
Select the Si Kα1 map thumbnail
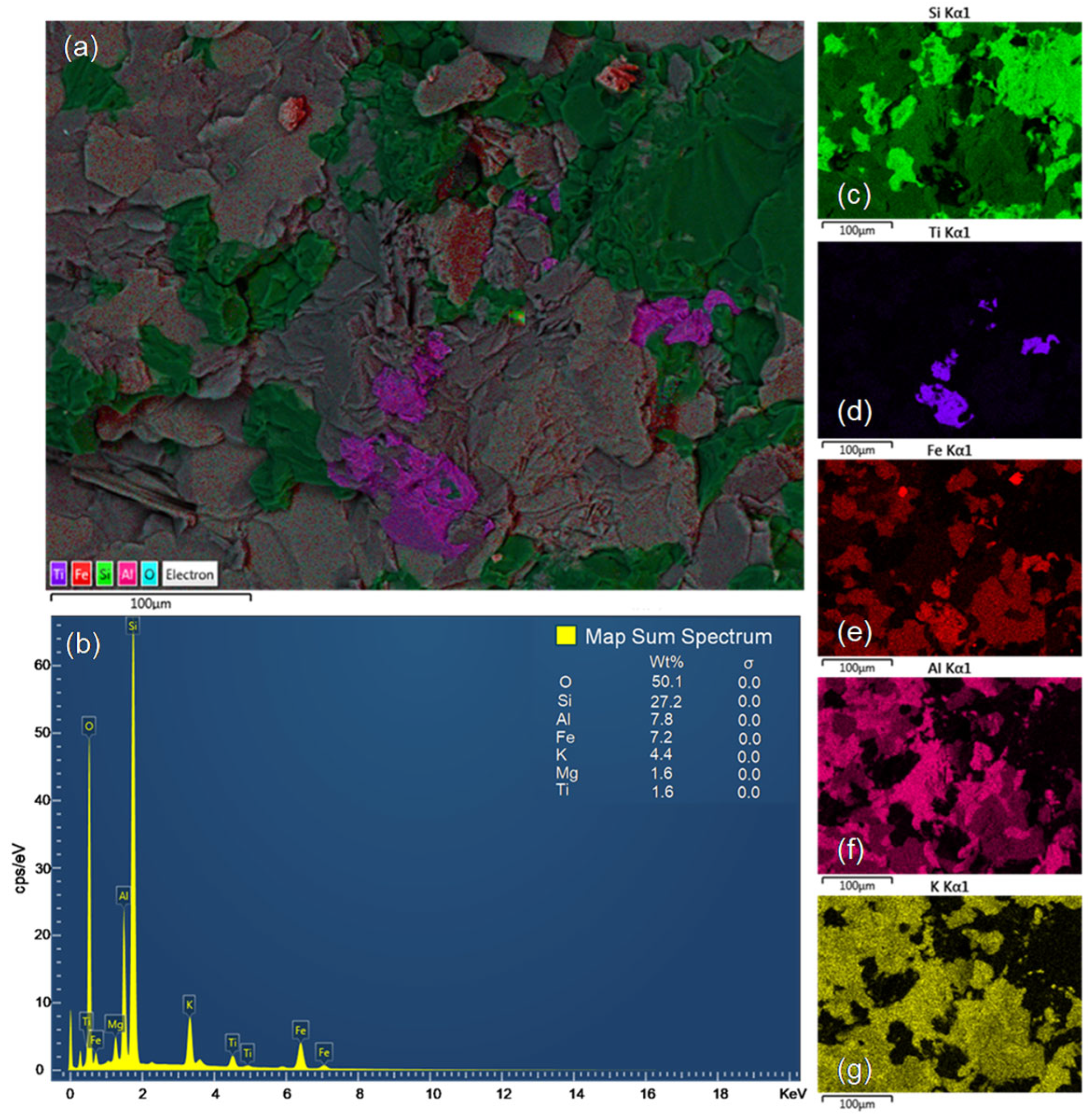949,120
